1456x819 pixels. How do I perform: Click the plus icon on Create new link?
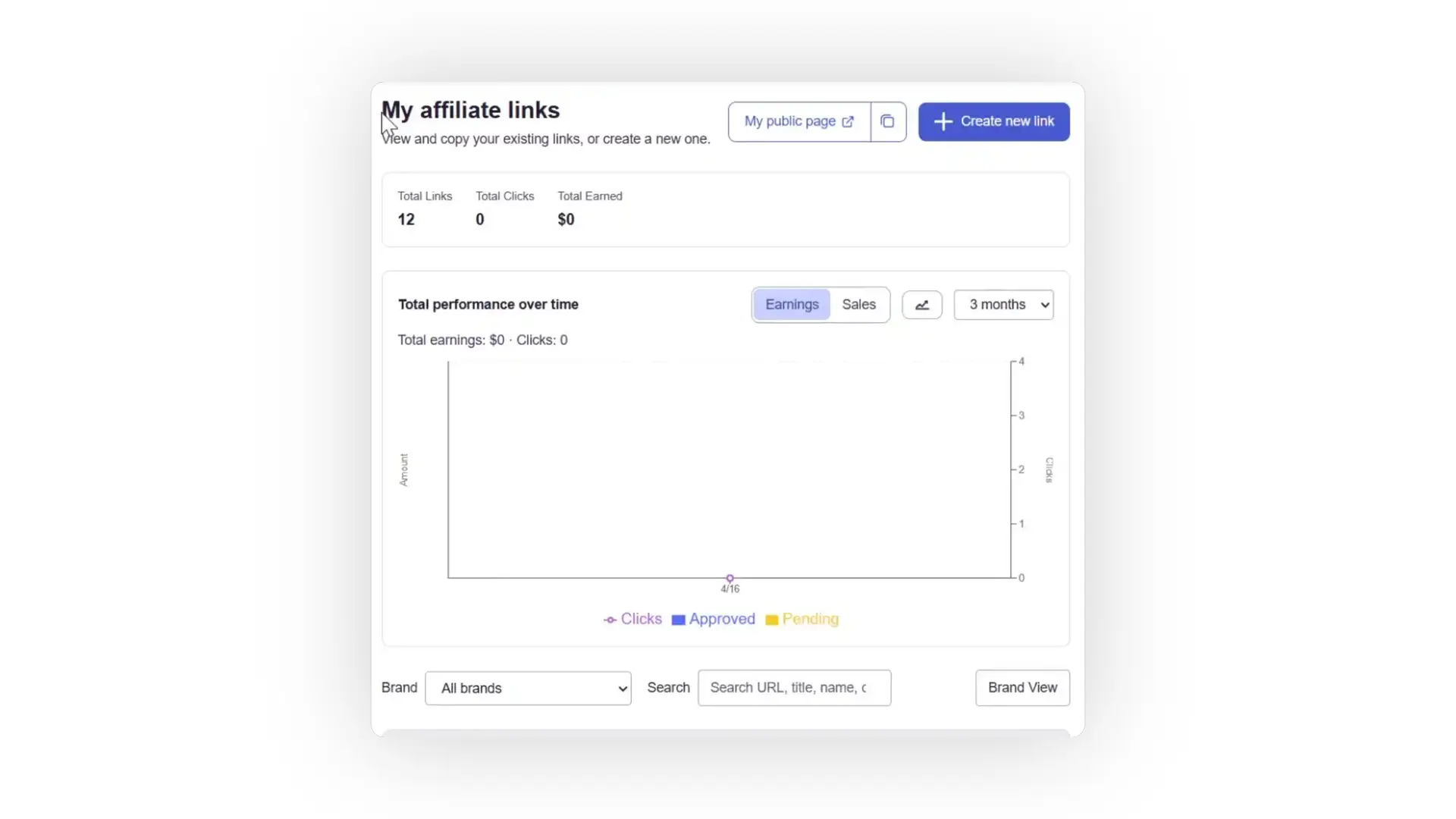pyautogui.click(x=943, y=121)
